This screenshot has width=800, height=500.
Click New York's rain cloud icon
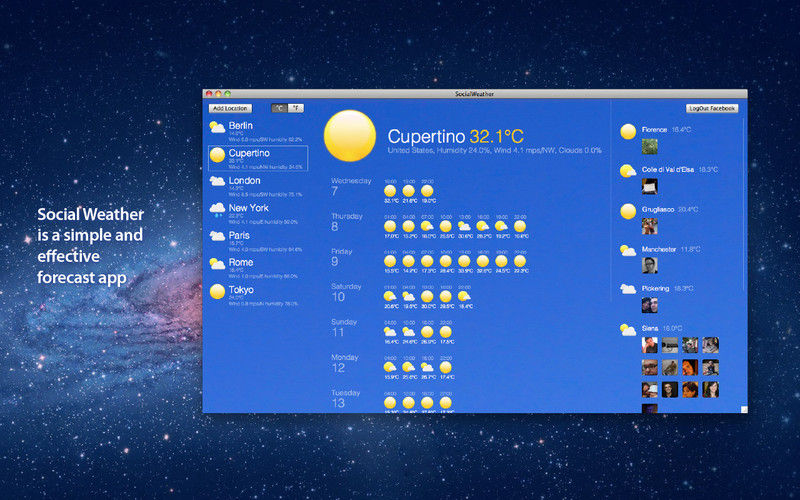[217, 209]
